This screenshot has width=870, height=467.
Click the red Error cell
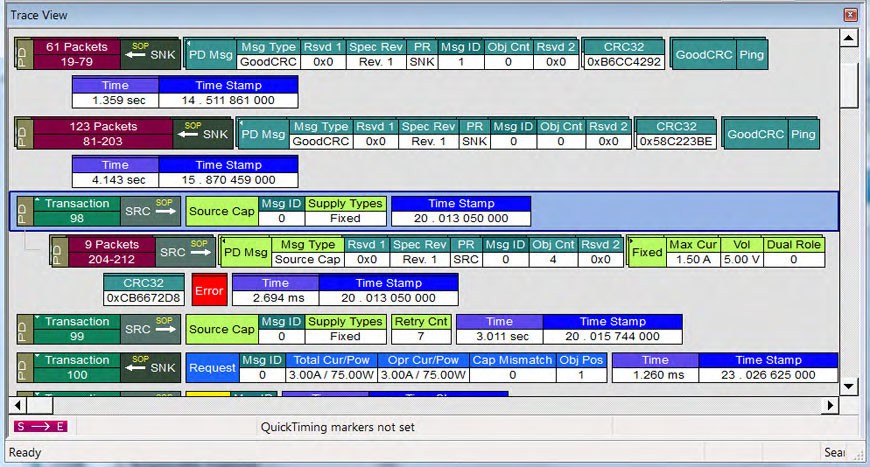[x=209, y=290]
